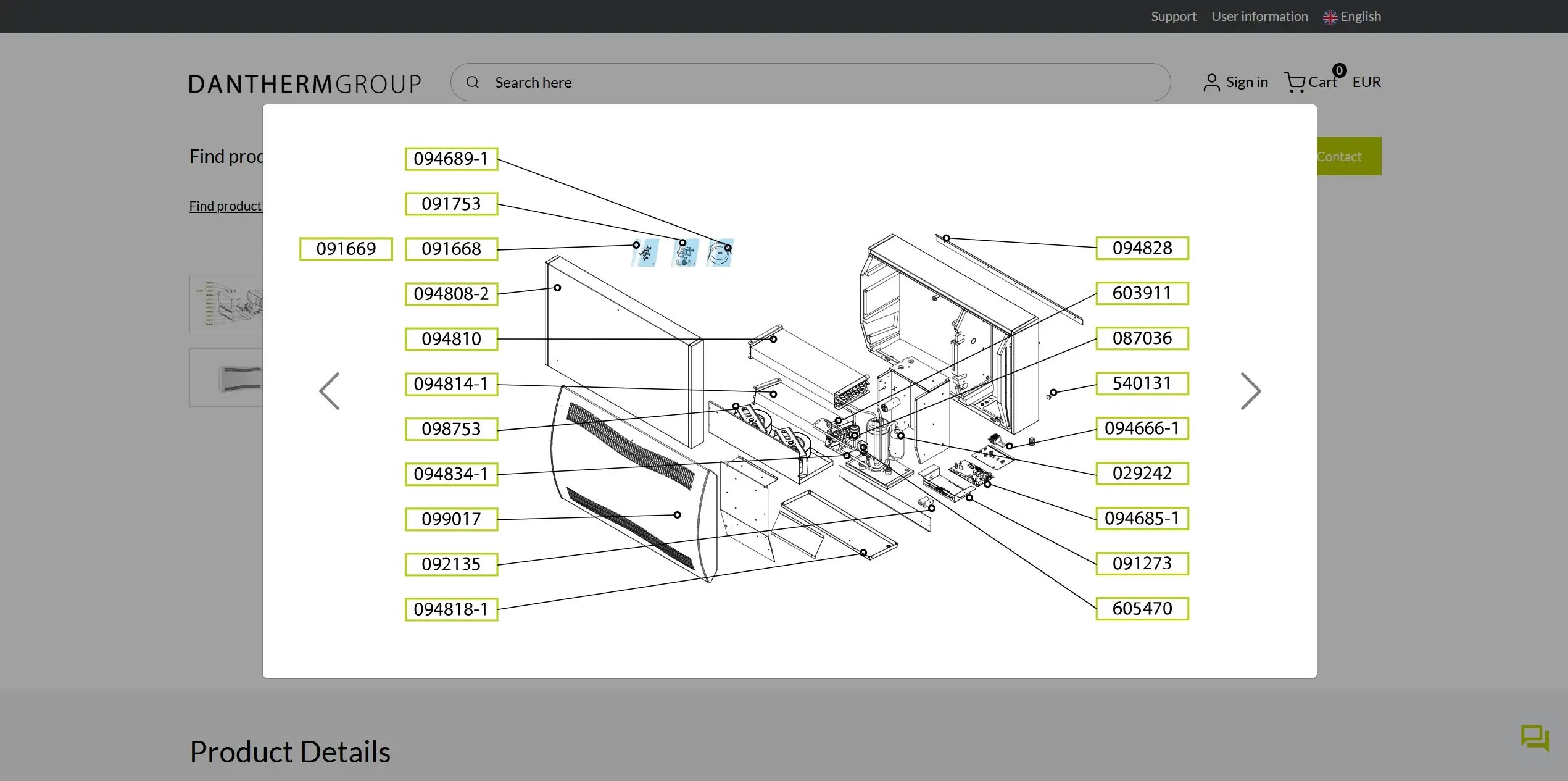Select the exploded diagram thumbnail

[x=226, y=304]
